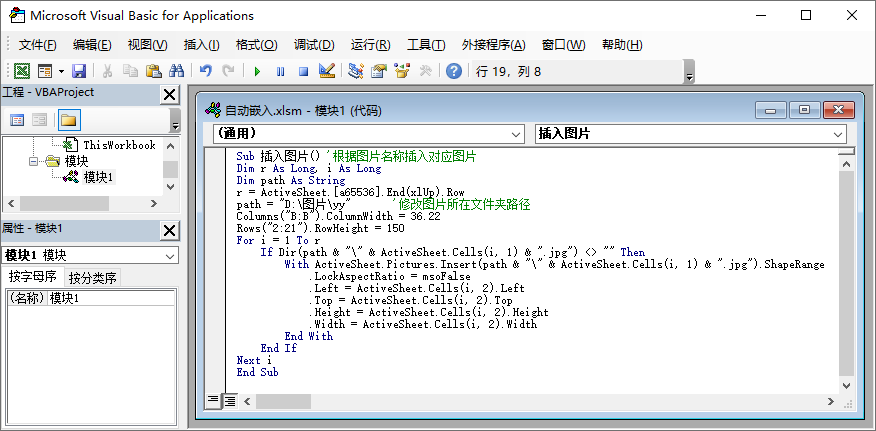Restore the 模块1 code window

point(804,110)
